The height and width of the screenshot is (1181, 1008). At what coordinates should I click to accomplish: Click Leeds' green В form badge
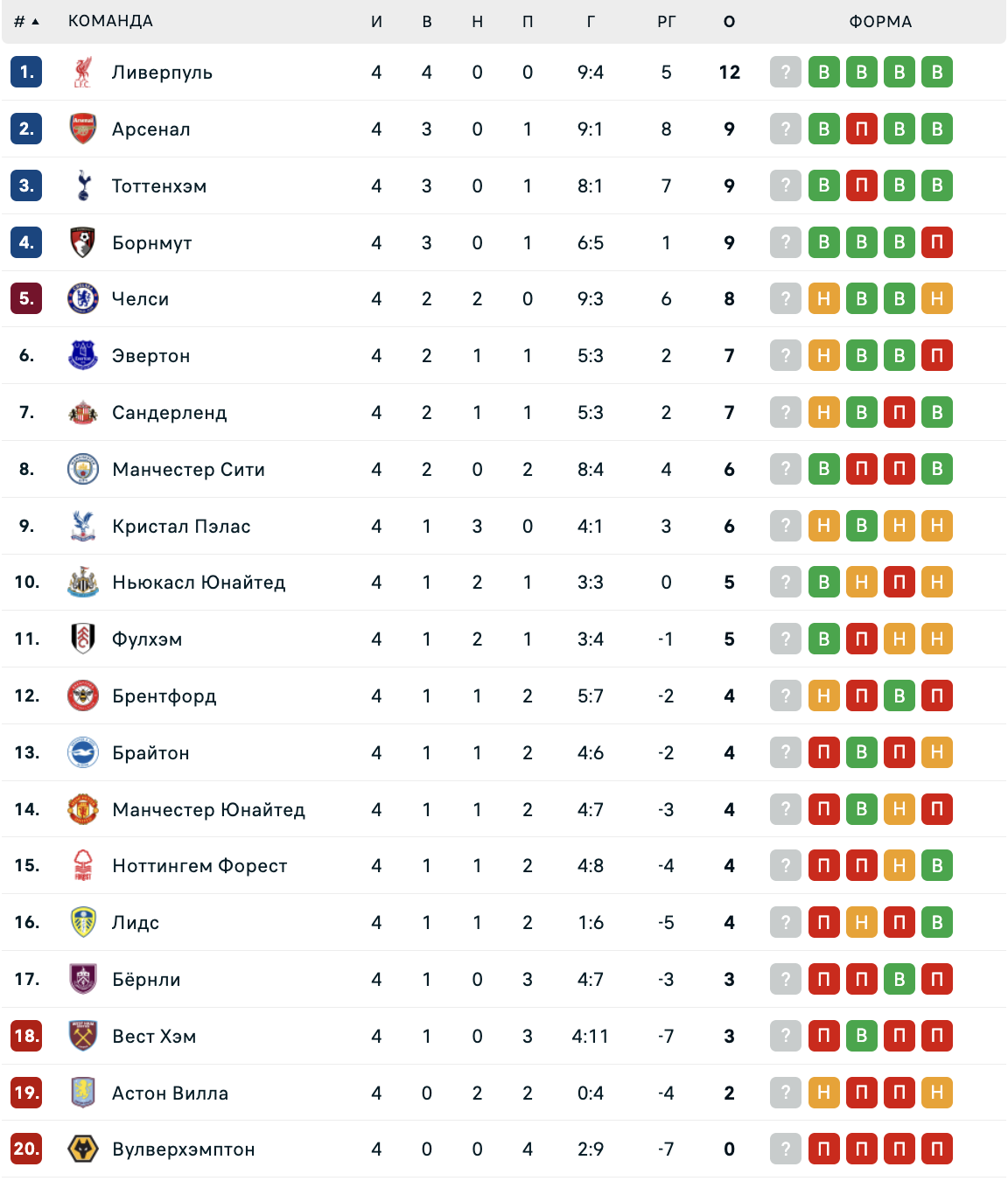(x=936, y=922)
